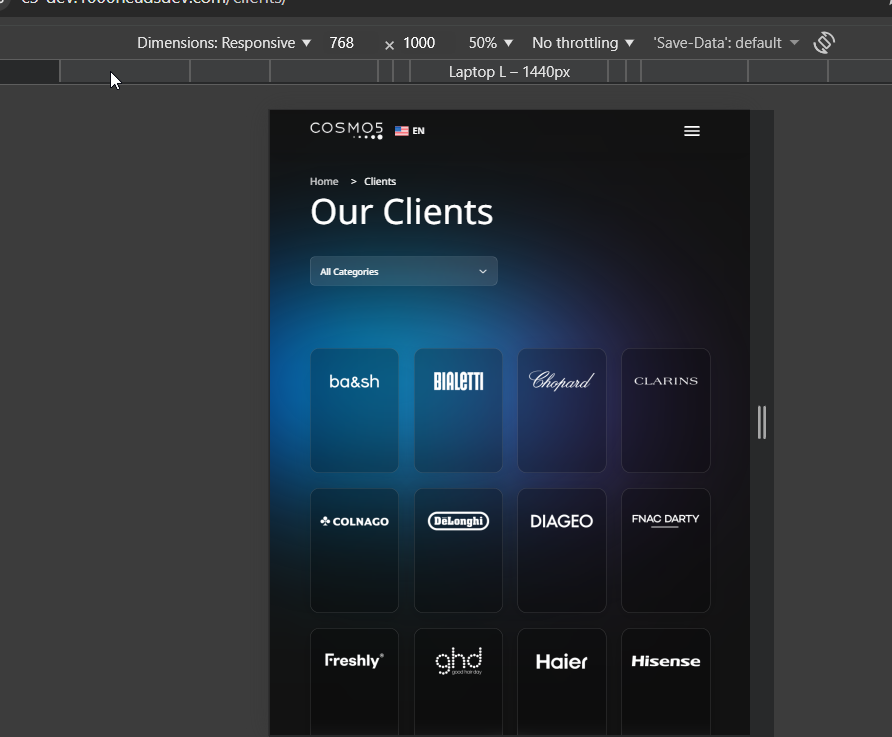Open the ba&sh client card
The height and width of the screenshot is (737, 892).
[x=354, y=411]
